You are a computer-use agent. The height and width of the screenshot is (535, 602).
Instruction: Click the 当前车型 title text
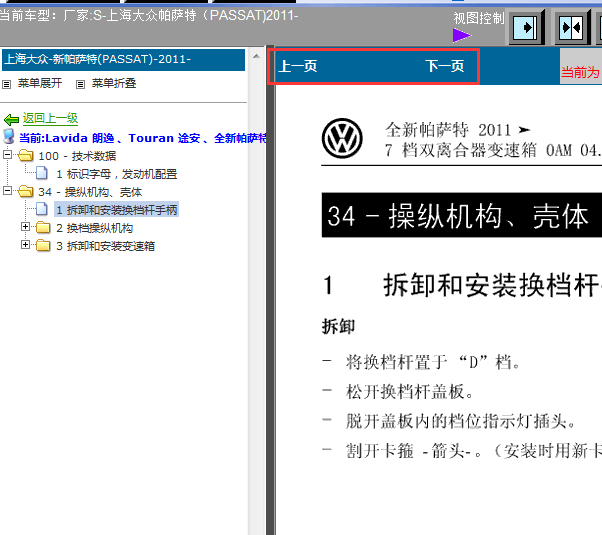click(x=148, y=15)
